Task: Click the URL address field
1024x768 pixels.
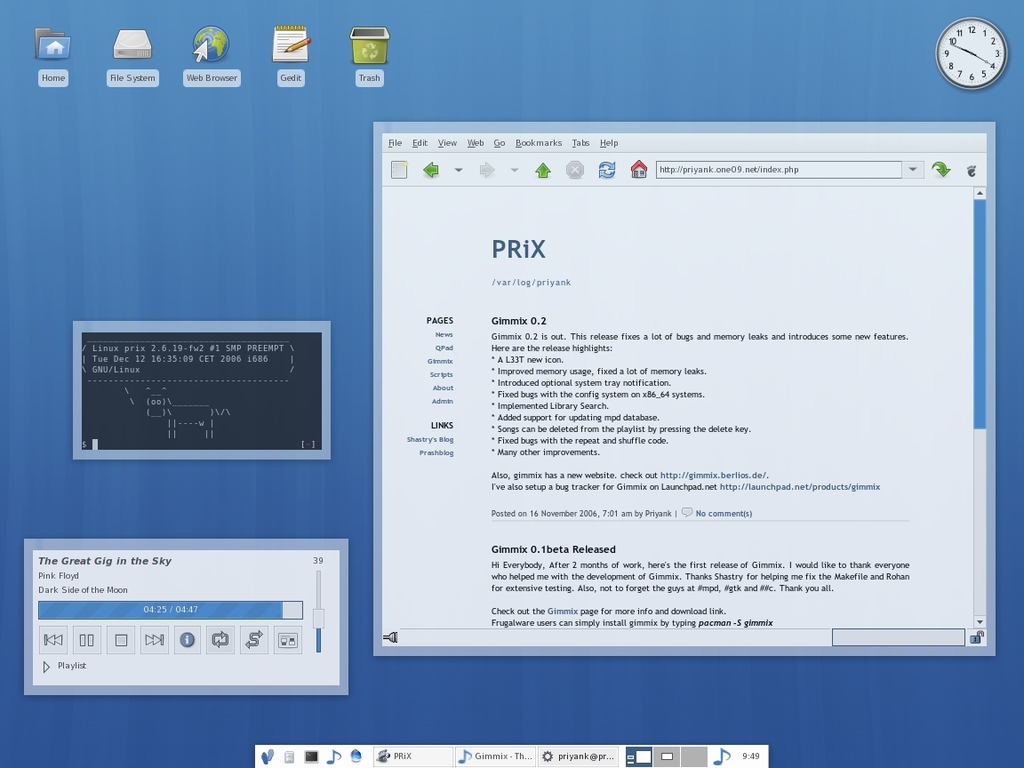Action: pyautogui.click(x=778, y=170)
